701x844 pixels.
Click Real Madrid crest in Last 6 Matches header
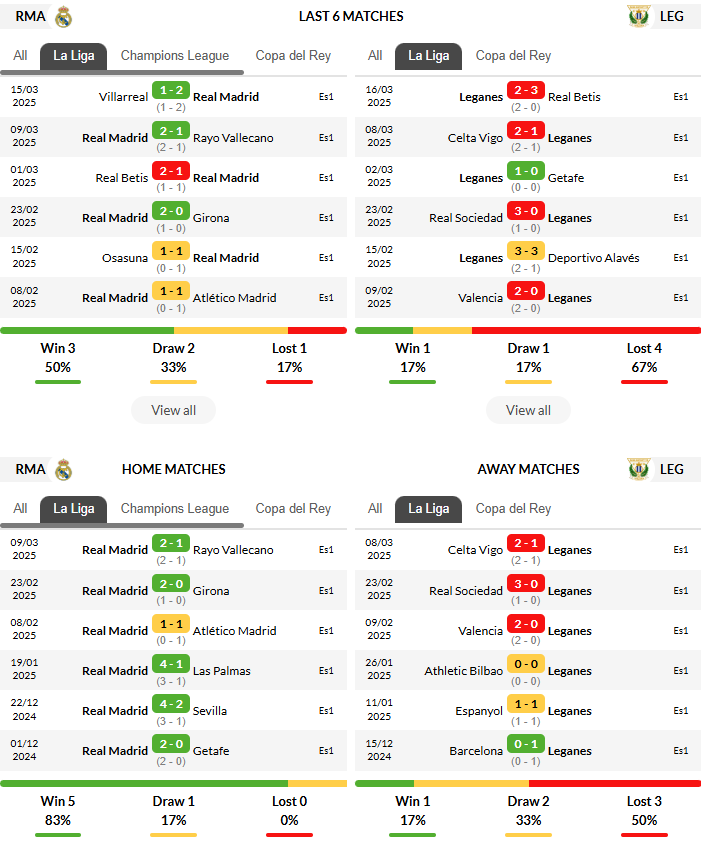pyautogui.click(x=64, y=17)
